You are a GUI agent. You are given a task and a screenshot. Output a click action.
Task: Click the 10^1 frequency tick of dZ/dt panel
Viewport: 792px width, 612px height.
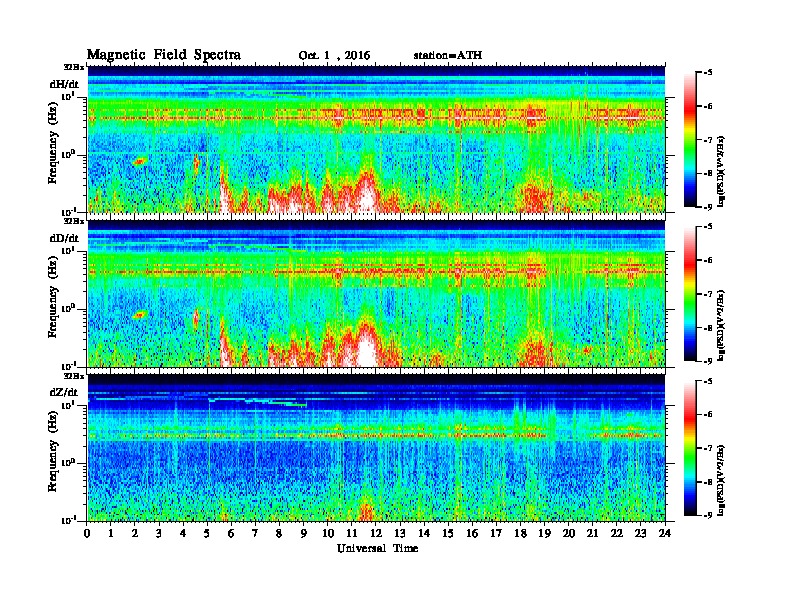pos(68,405)
